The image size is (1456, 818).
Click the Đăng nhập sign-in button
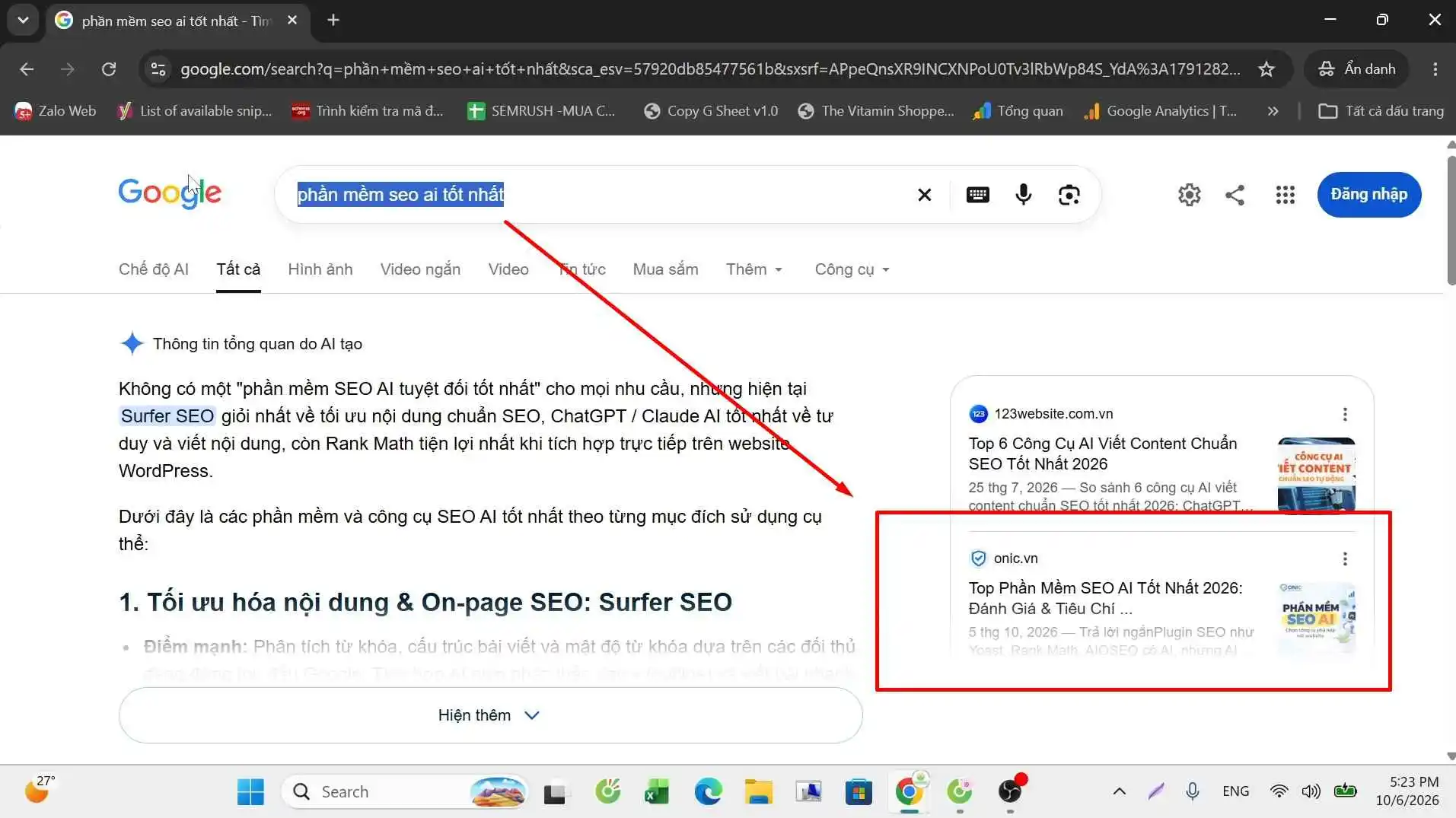click(1368, 195)
